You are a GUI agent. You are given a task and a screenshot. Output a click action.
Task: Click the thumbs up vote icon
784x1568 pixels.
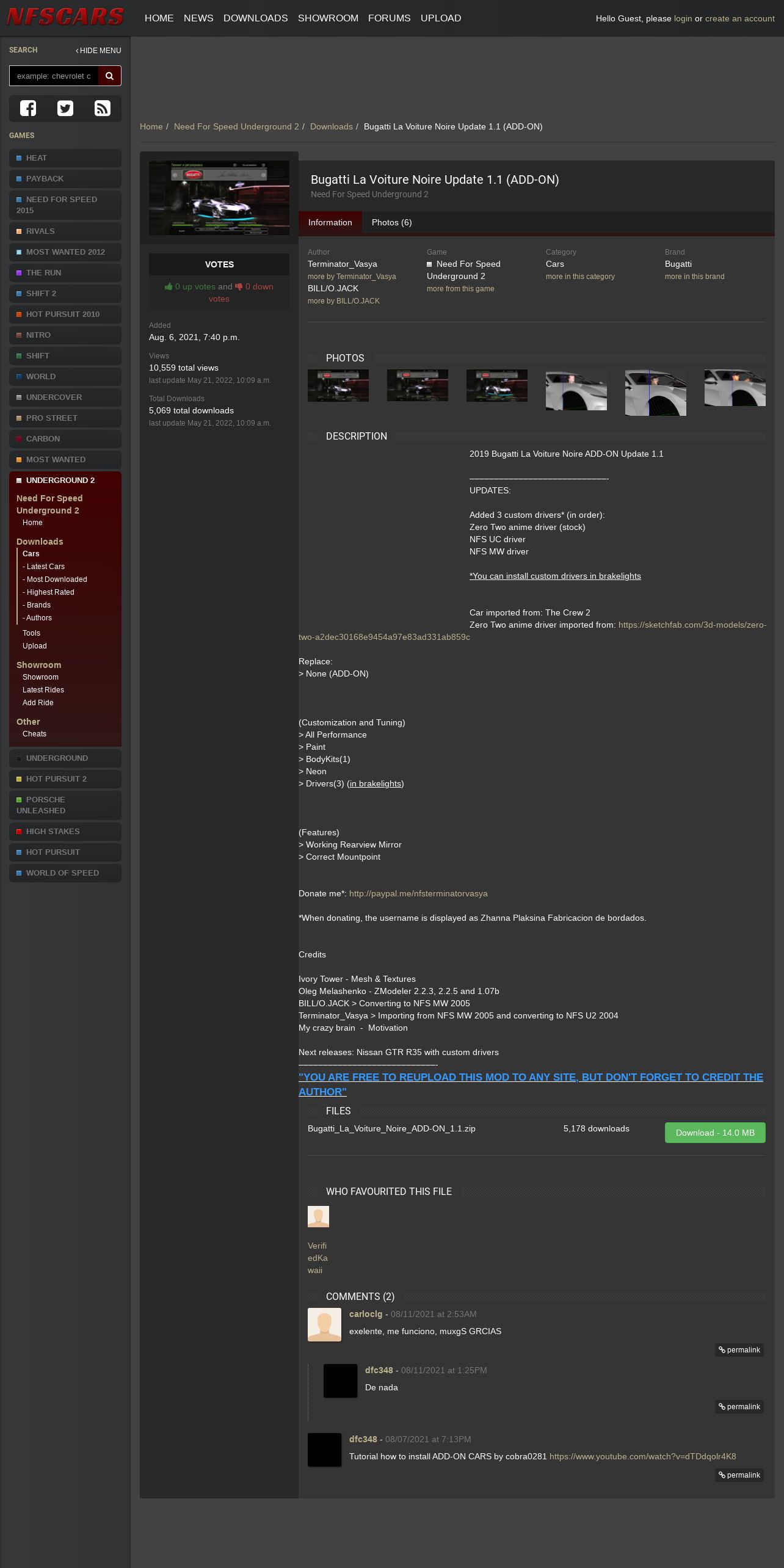pyautogui.click(x=169, y=286)
